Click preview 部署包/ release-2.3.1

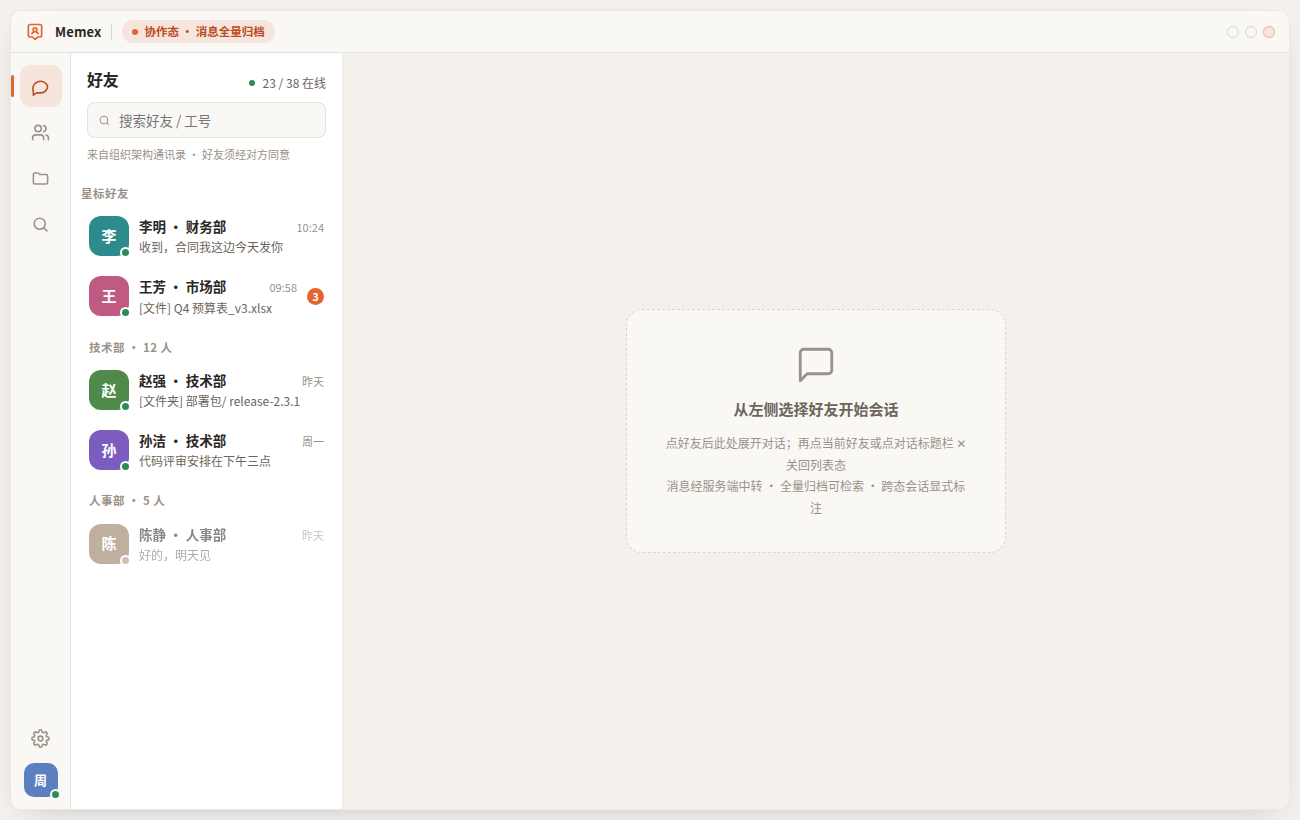tap(219, 402)
